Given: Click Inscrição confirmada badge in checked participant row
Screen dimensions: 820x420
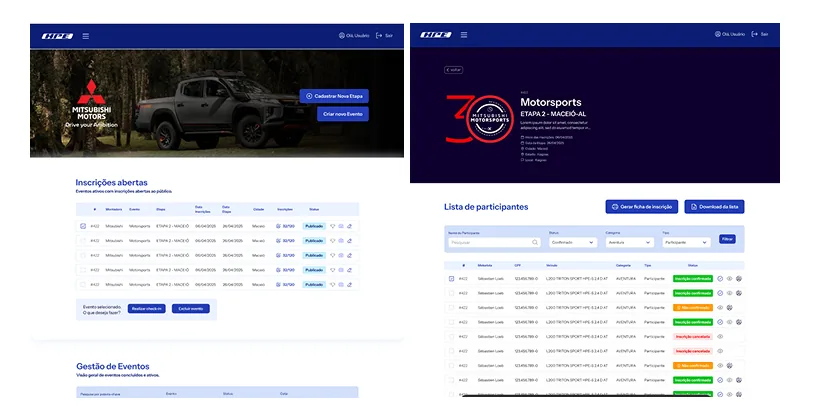Looking at the screenshot, I should click(693, 279).
